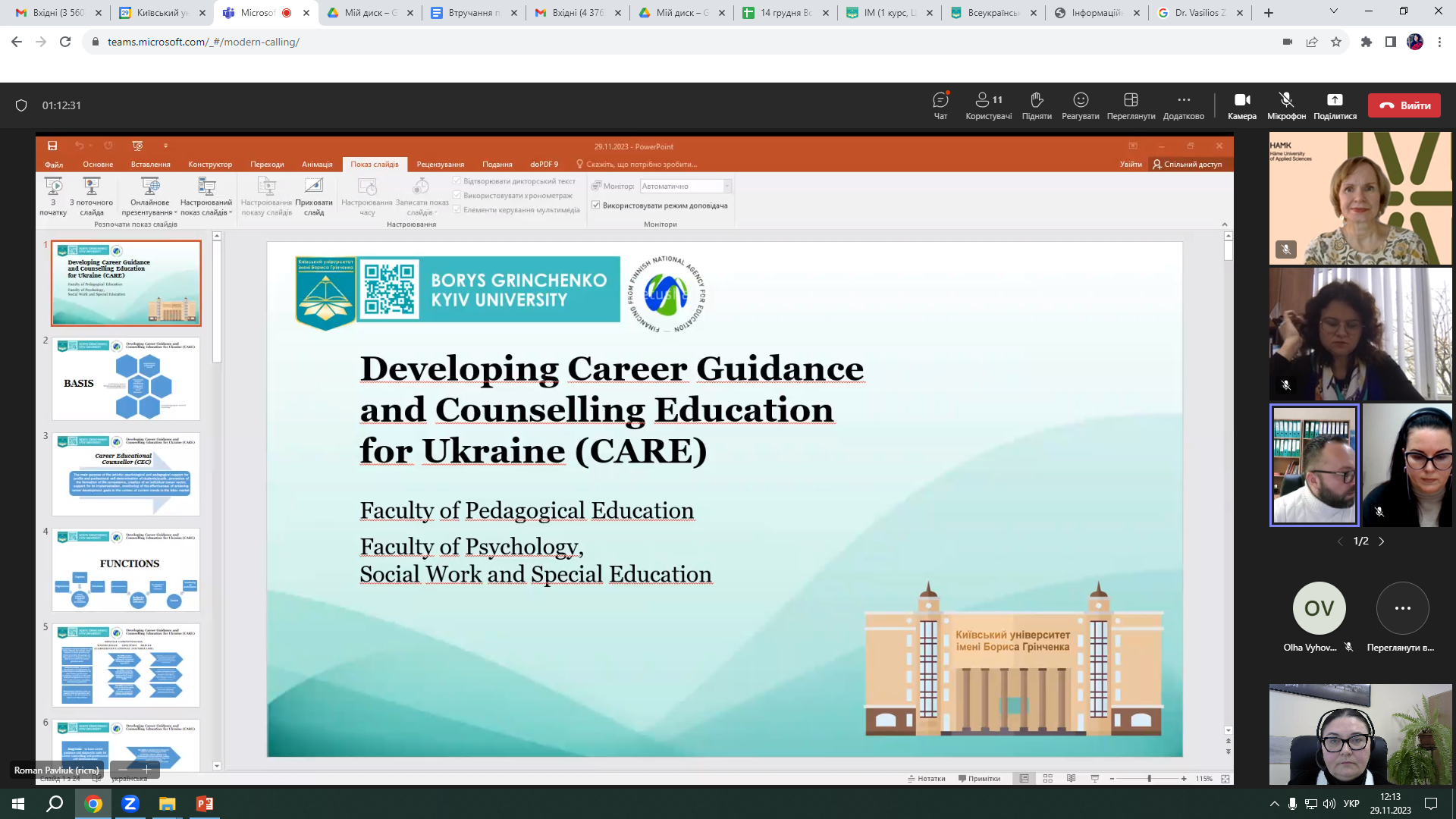The width and height of the screenshot is (1456, 819).
Task: Open Windows Start menu
Action: pyautogui.click(x=18, y=804)
